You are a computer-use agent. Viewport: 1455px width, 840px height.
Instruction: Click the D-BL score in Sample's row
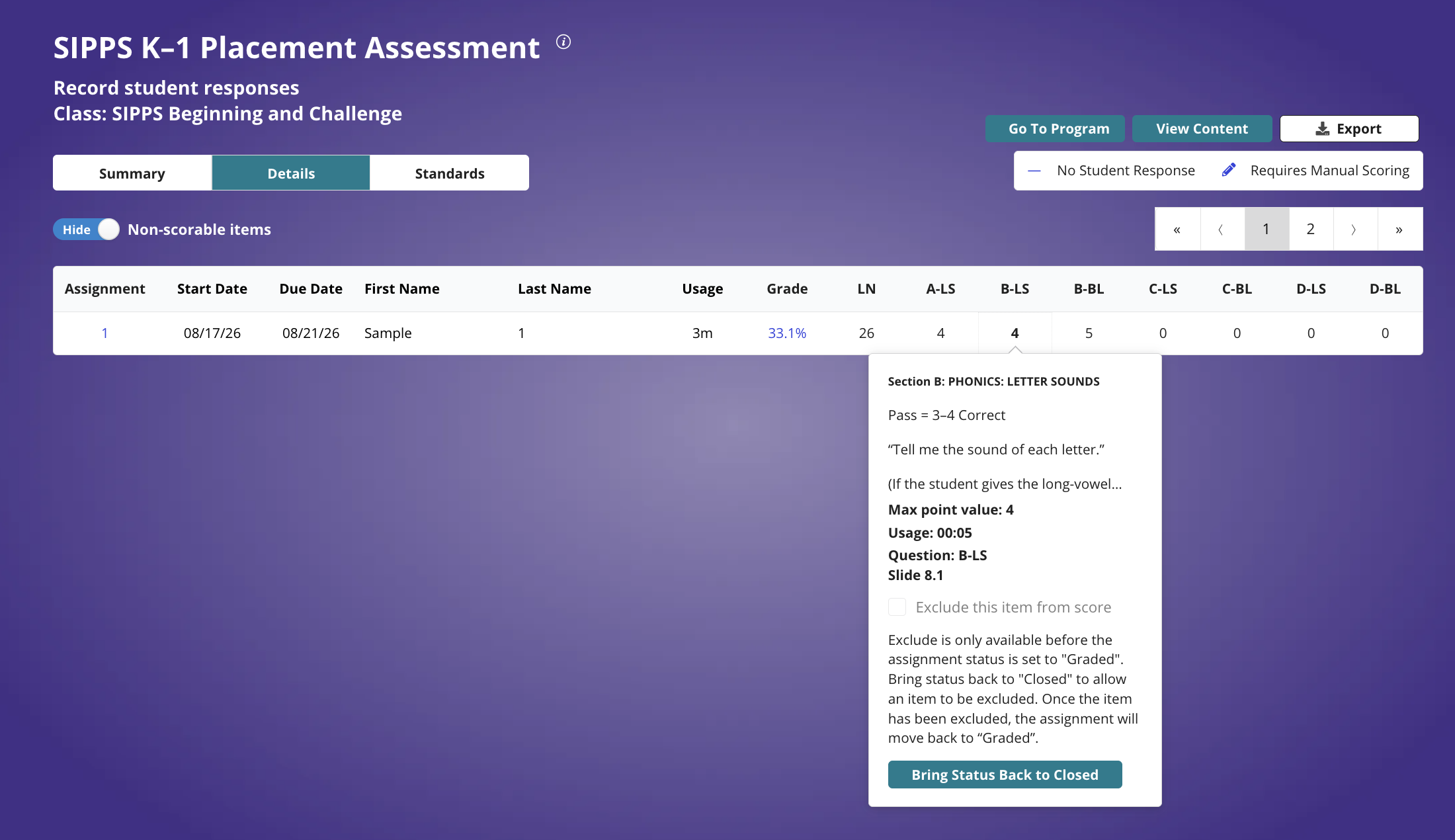[x=1385, y=333]
